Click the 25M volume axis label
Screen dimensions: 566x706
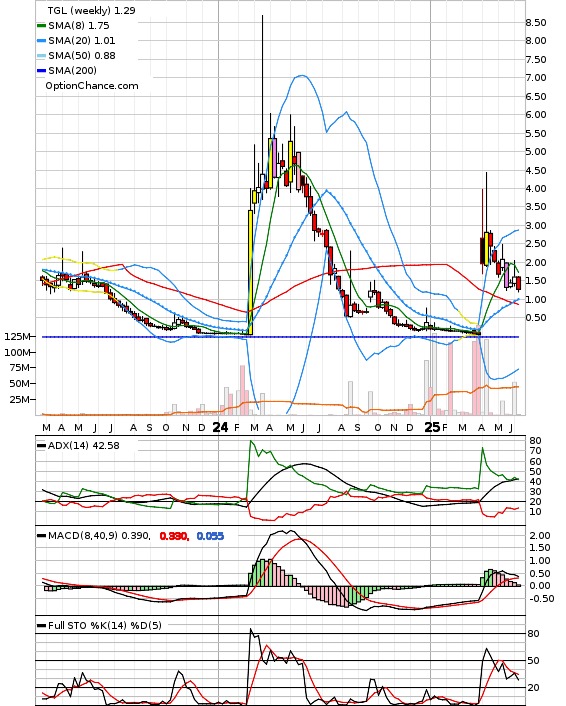tap(20, 399)
